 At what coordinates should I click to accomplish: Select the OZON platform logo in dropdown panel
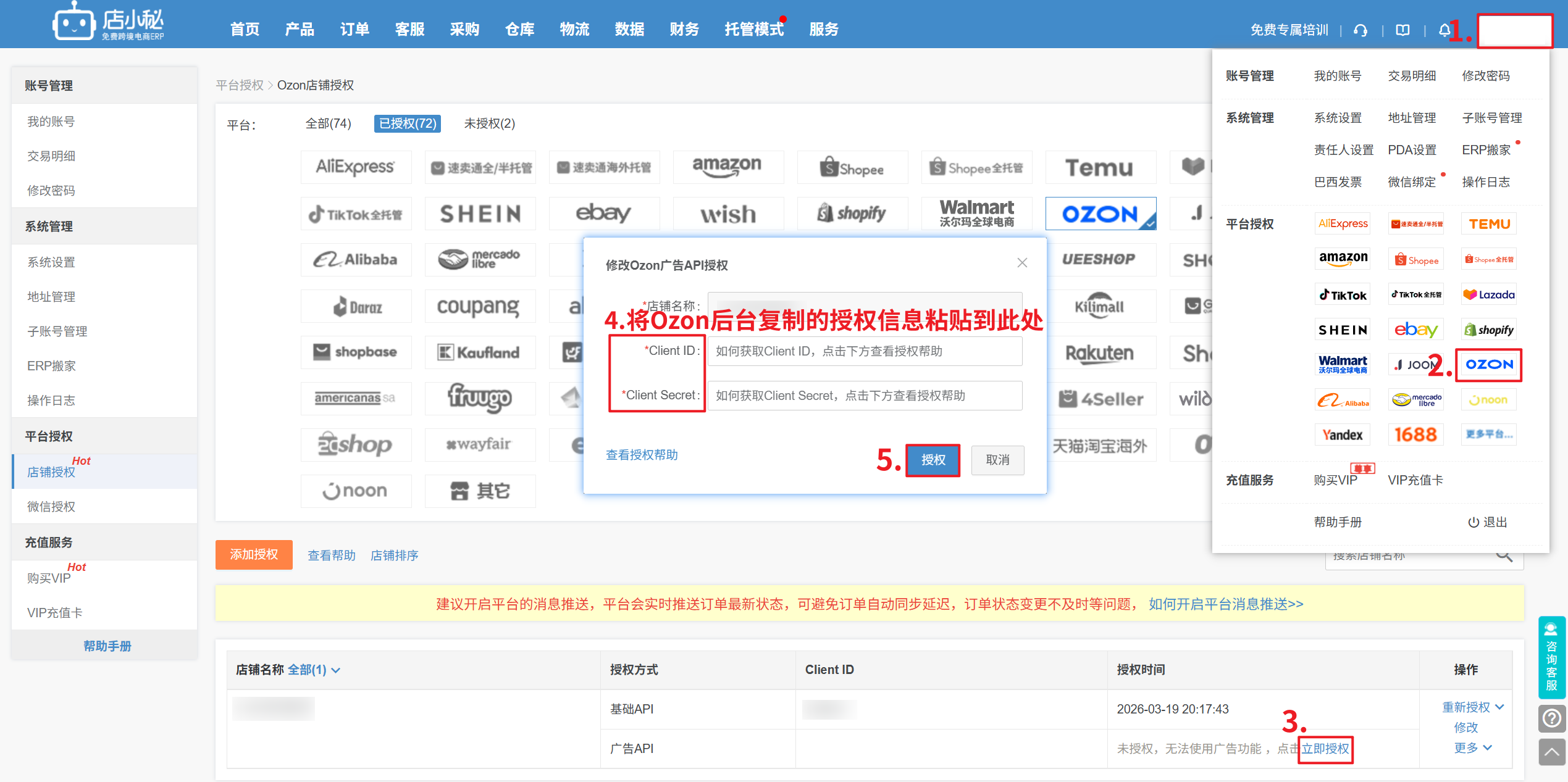1489,365
